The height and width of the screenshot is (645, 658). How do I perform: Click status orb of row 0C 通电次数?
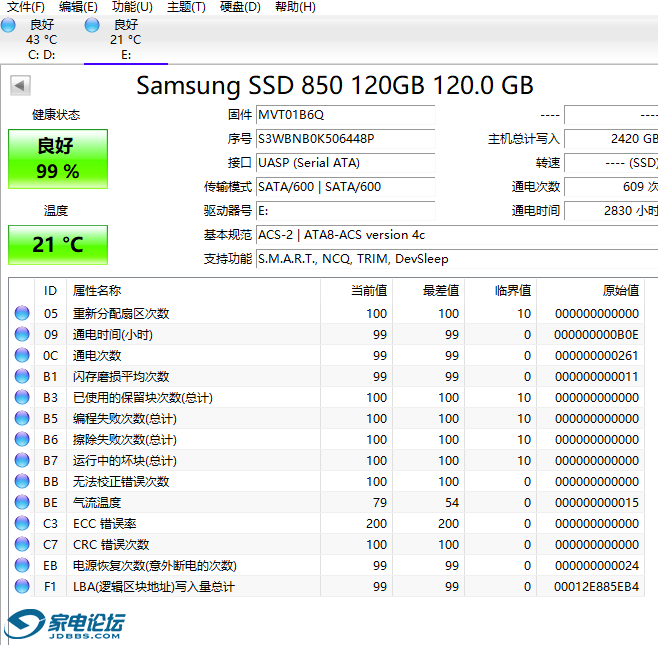click(x=22, y=355)
